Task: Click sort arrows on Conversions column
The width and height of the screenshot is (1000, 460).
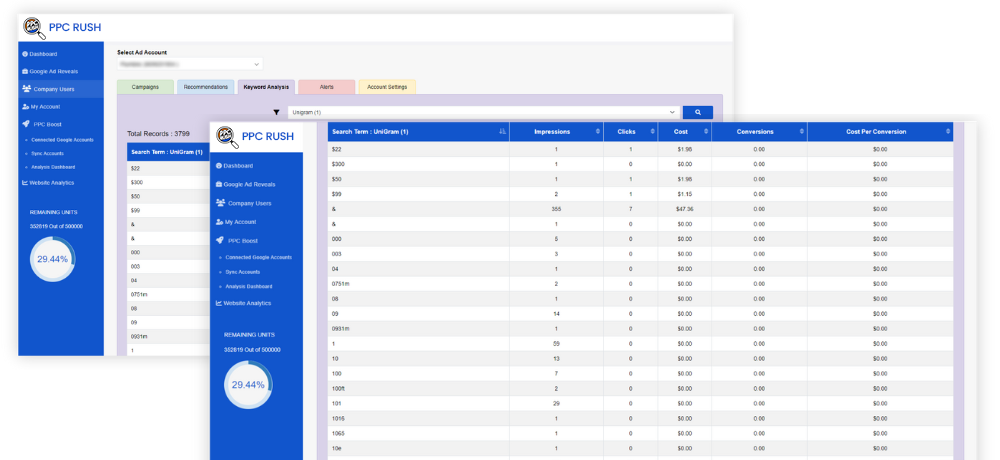Action: [x=802, y=131]
